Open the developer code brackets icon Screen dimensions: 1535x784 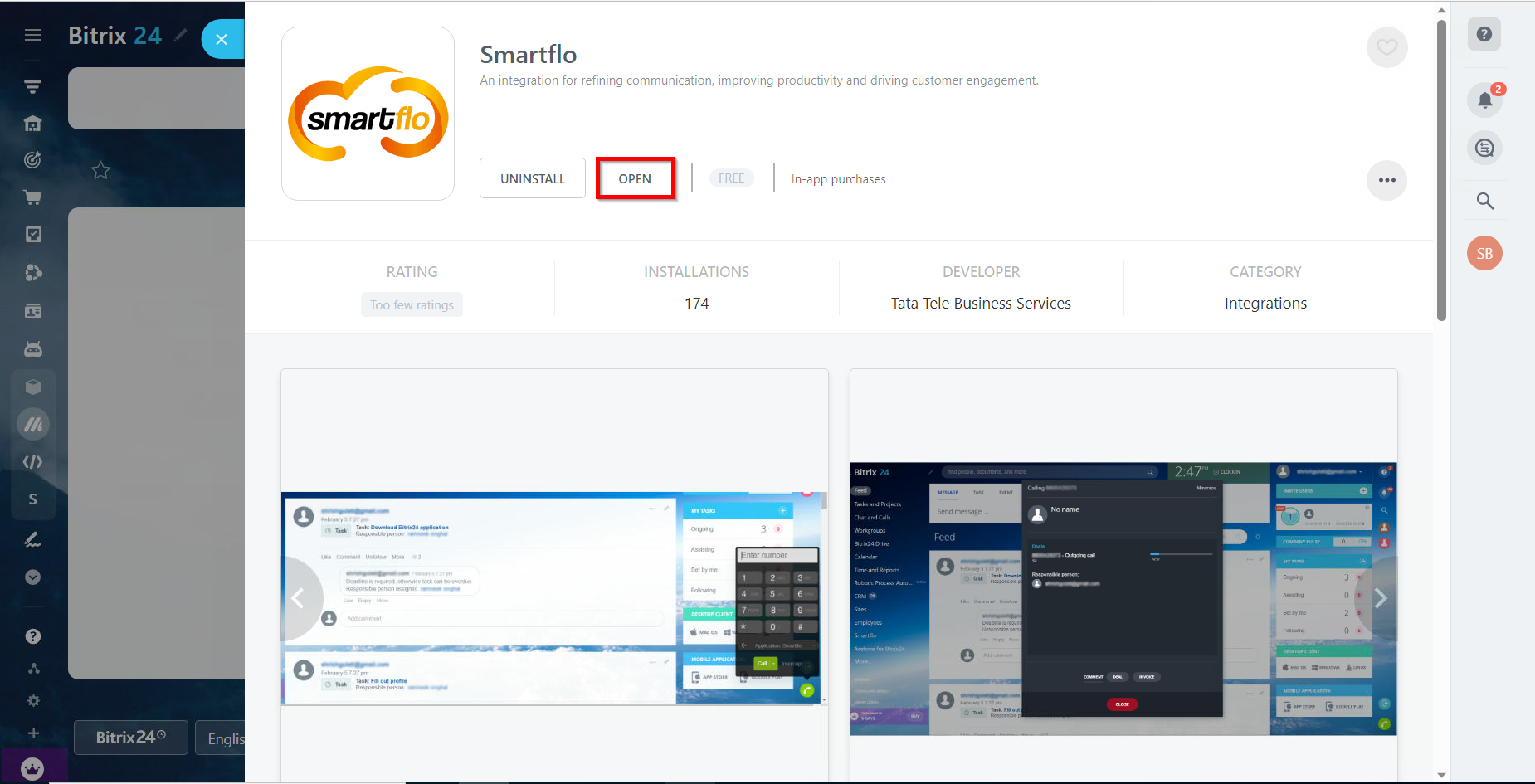click(x=33, y=462)
